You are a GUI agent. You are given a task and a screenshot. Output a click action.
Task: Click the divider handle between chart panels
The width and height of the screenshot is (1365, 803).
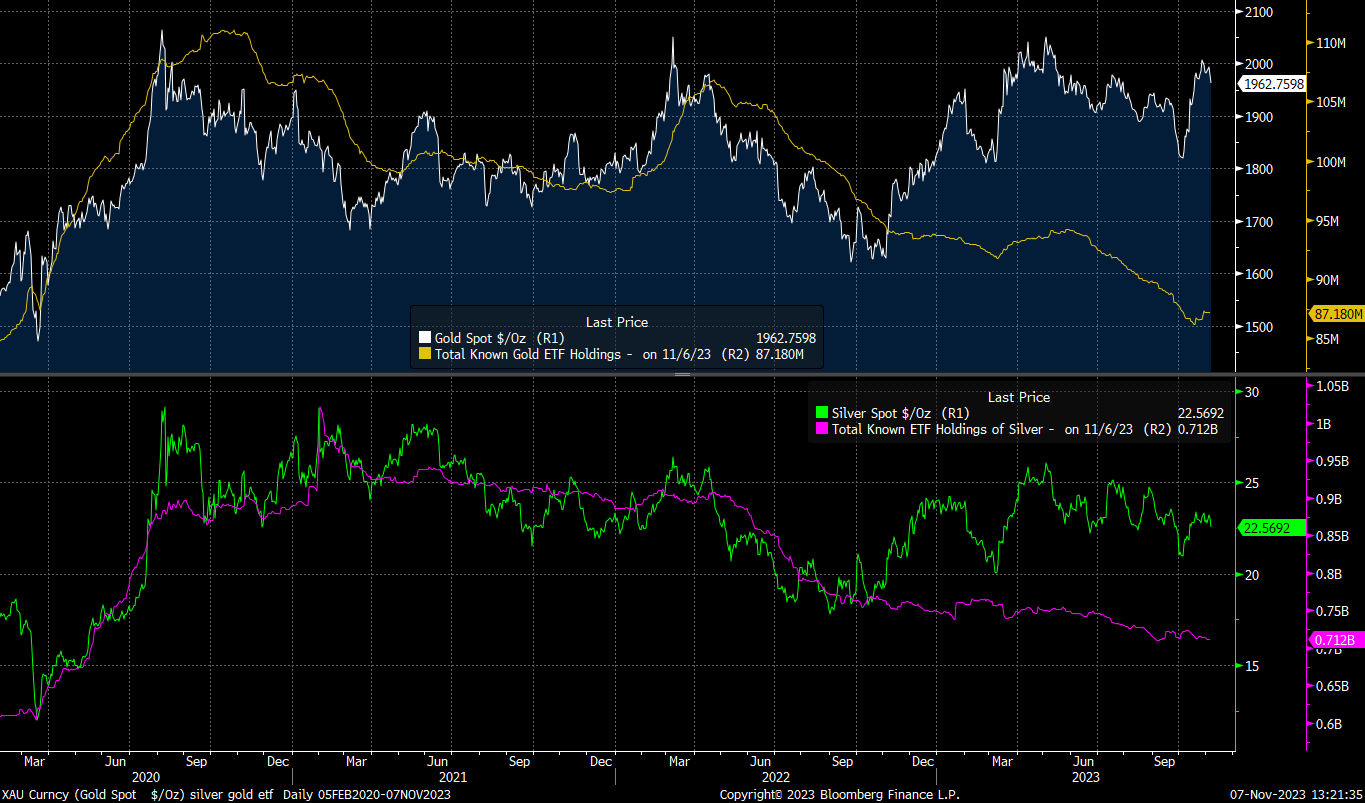coord(683,375)
